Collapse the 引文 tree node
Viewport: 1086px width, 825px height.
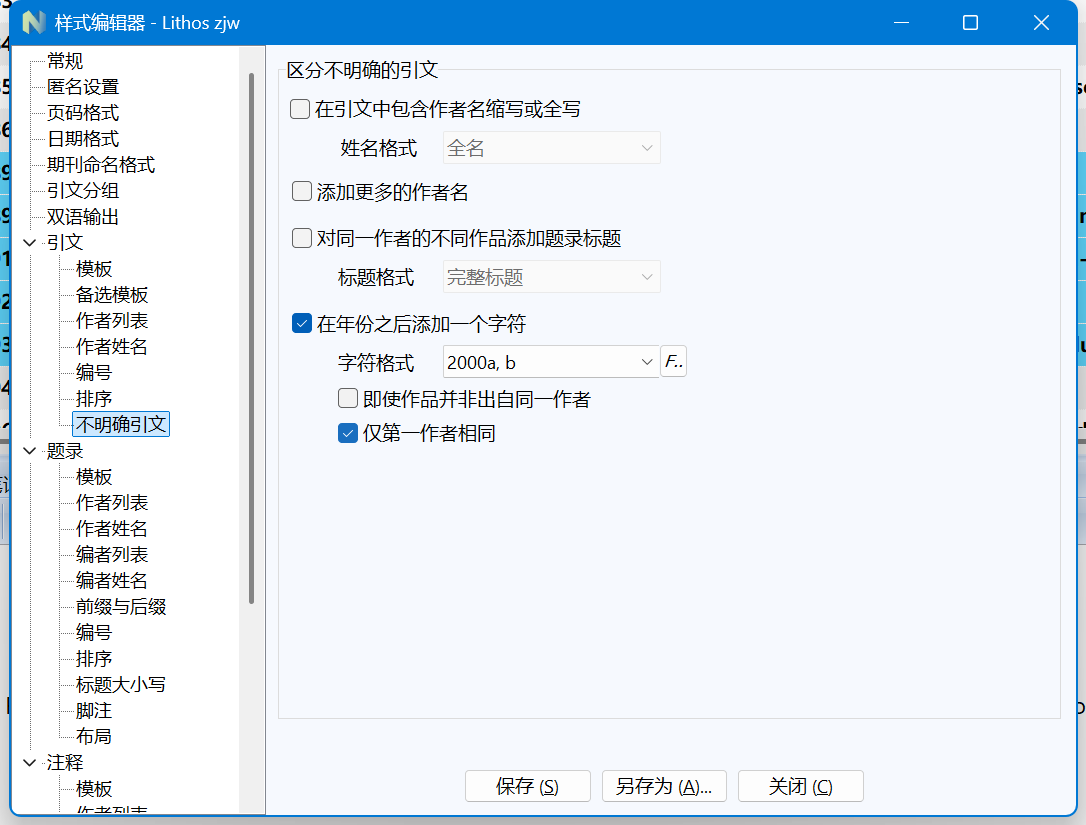tap(30, 243)
